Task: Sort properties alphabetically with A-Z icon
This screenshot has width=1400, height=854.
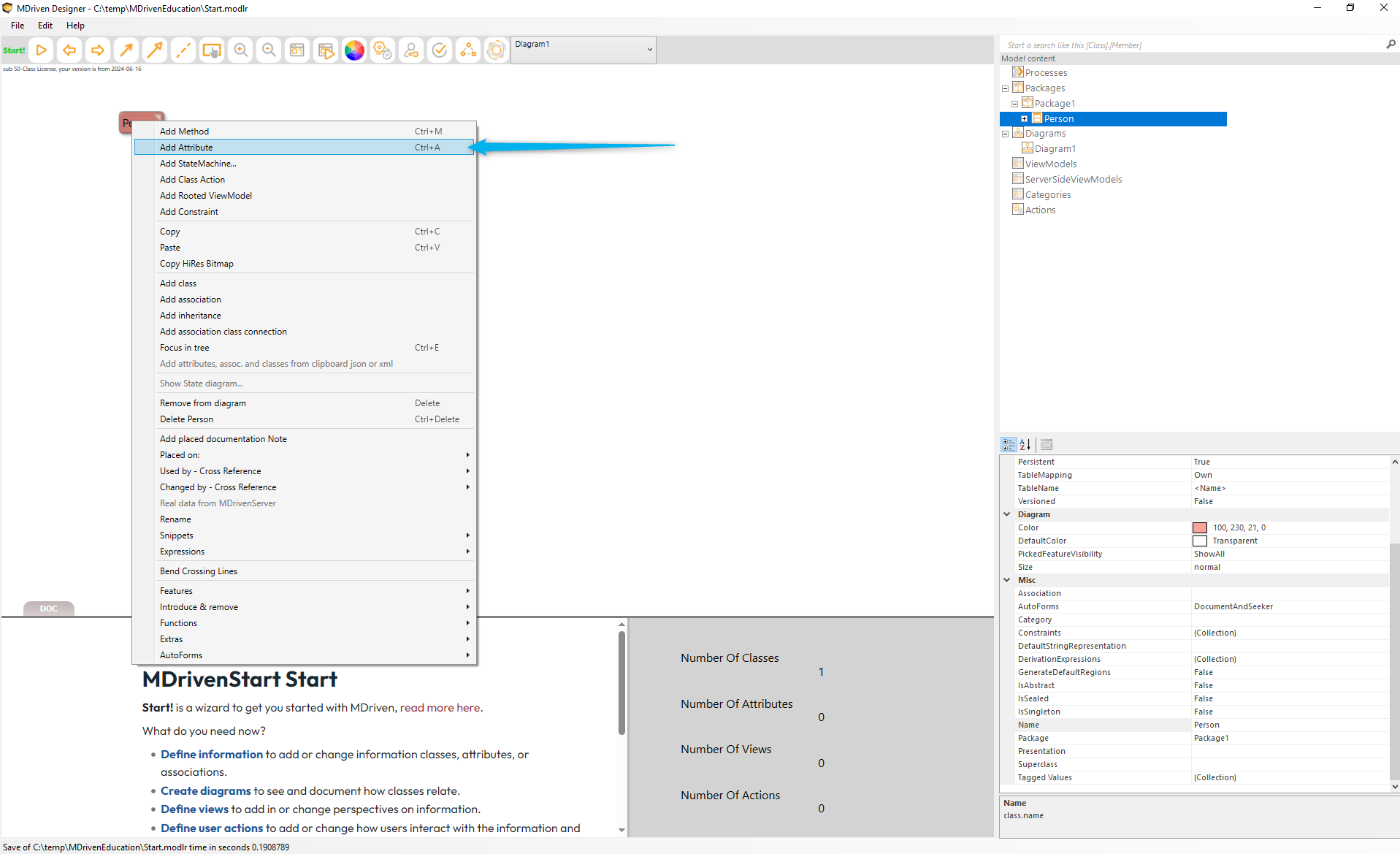Action: click(x=1025, y=444)
